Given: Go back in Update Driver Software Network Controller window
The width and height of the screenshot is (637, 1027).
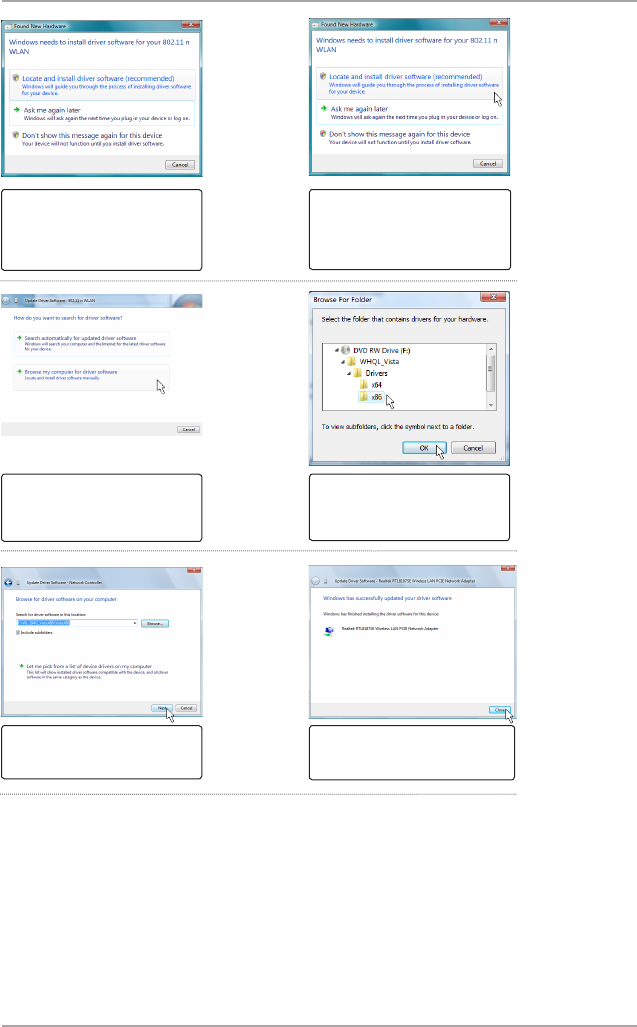Looking at the screenshot, I should coord(9,582).
